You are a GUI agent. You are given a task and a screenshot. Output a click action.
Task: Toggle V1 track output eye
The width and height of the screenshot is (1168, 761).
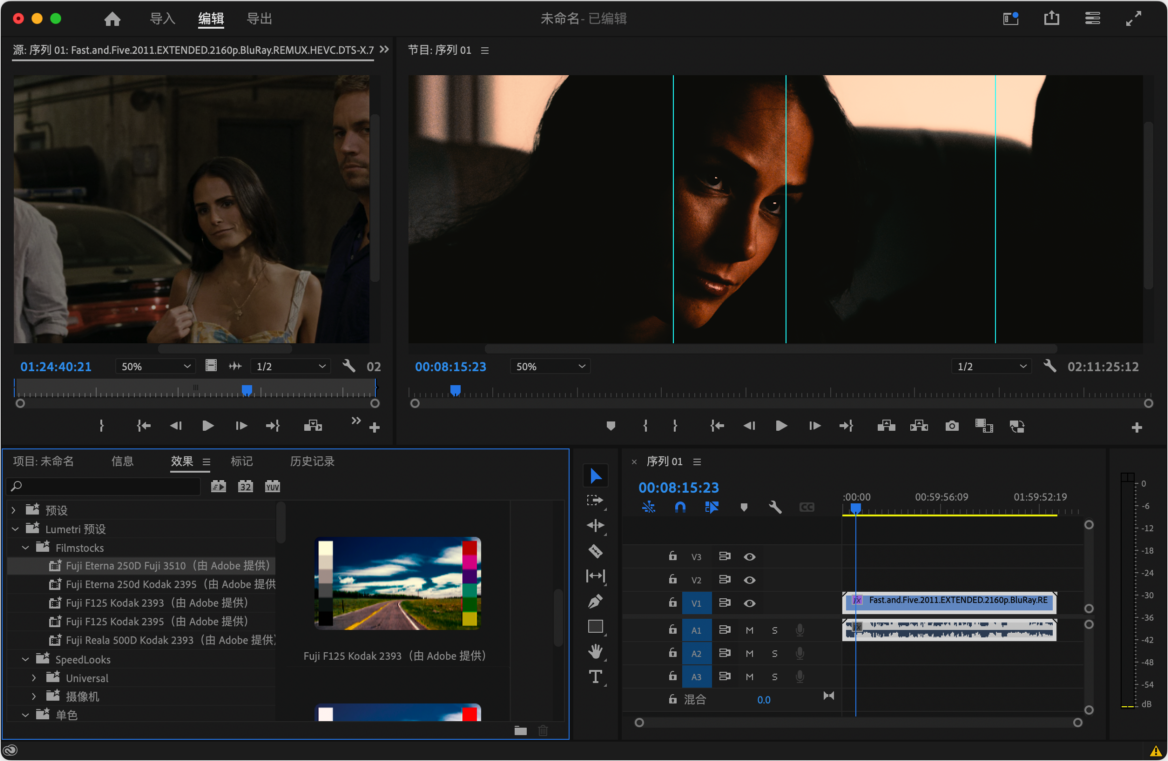coord(749,603)
